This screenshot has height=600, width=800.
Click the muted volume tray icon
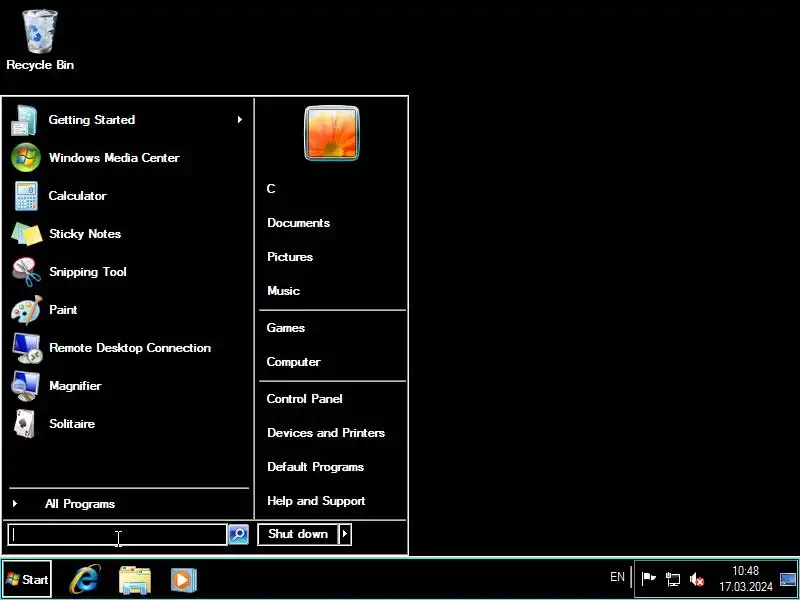[x=697, y=580]
